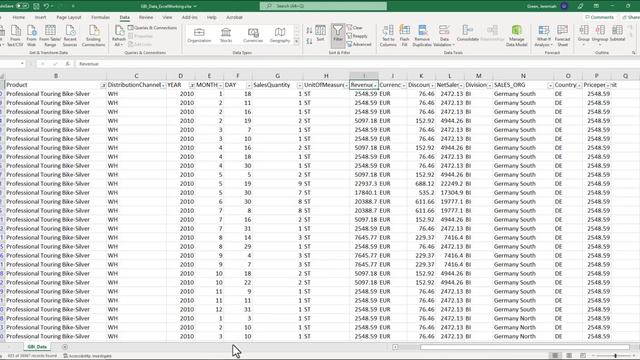
Task: Open the Country column filter dropdown
Action: (579, 85)
